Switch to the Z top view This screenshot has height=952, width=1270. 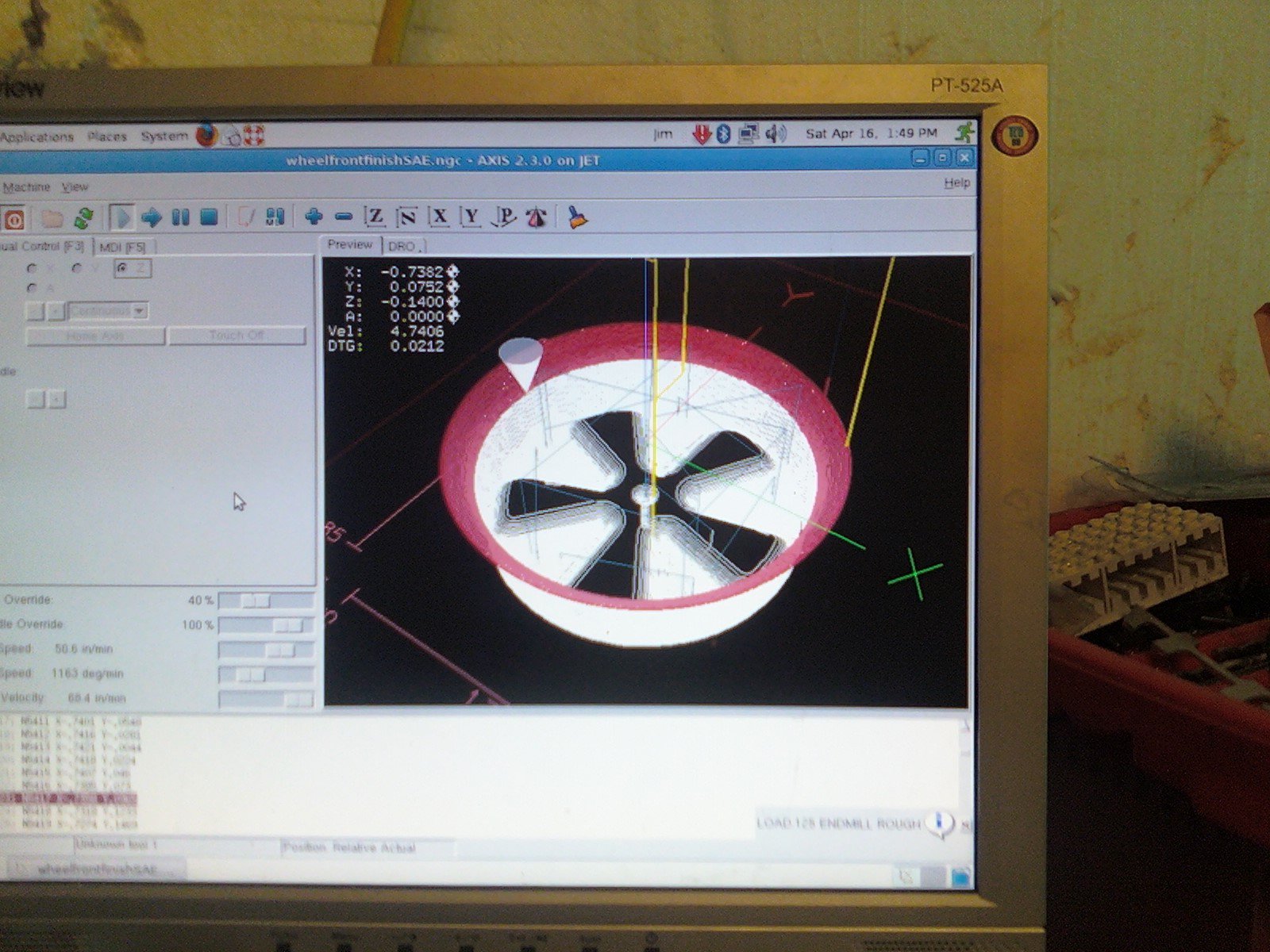coord(375,217)
